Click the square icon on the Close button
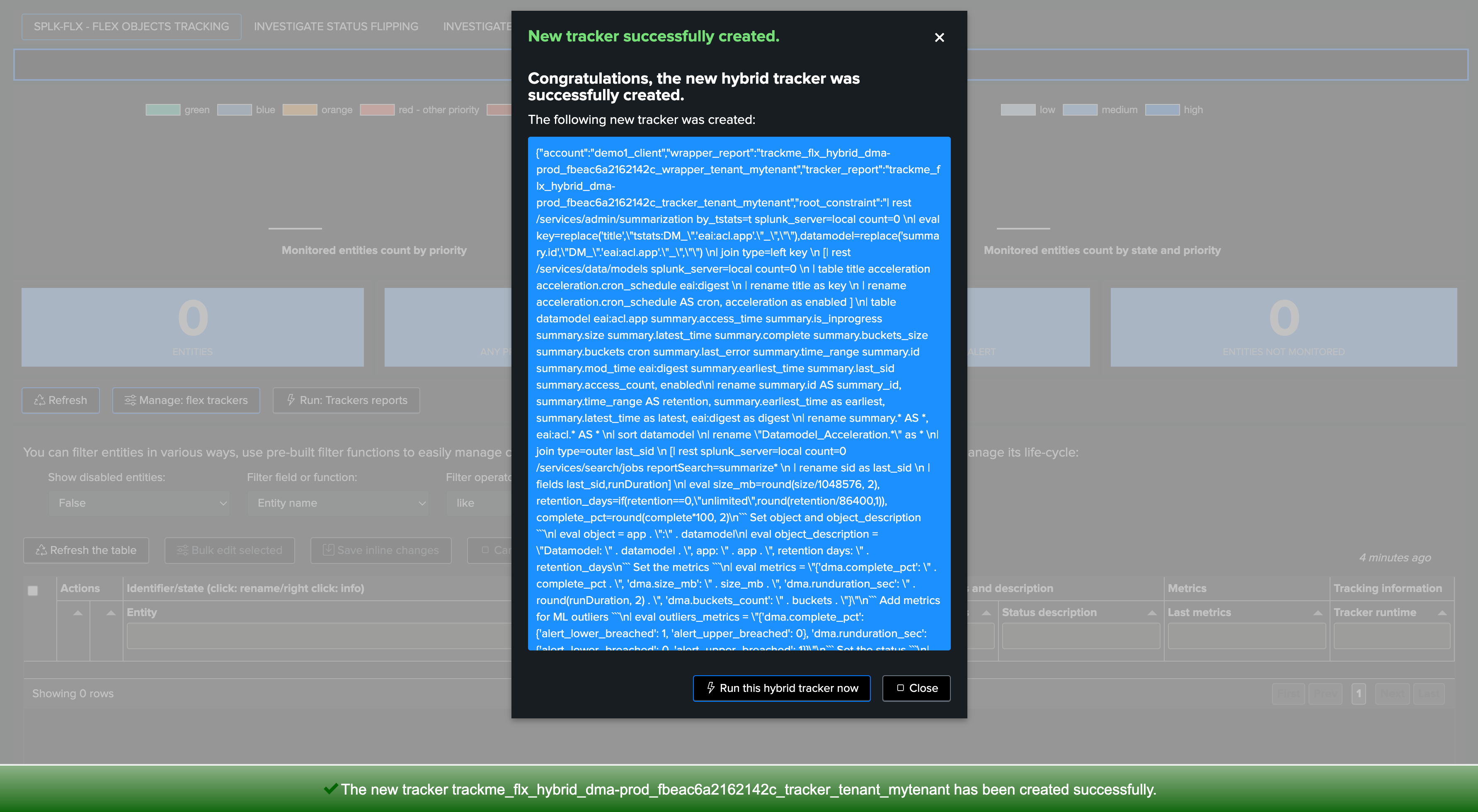The width and height of the screenshot is (1478, 812). tap(900, 688)
